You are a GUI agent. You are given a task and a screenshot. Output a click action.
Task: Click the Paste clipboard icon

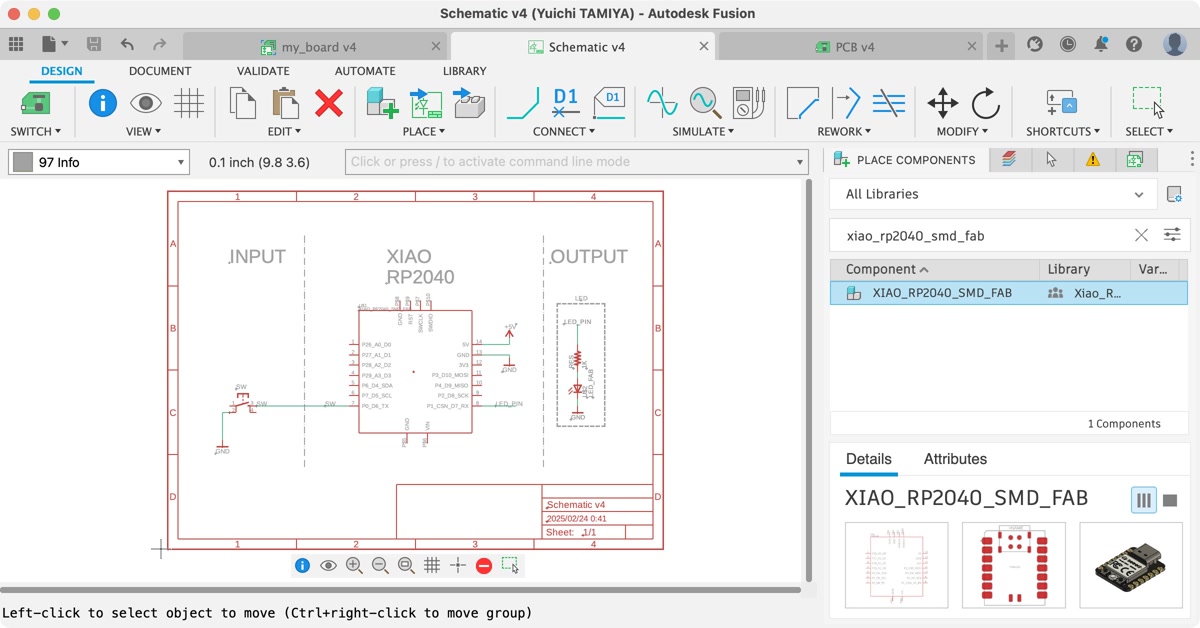[285, 103]
